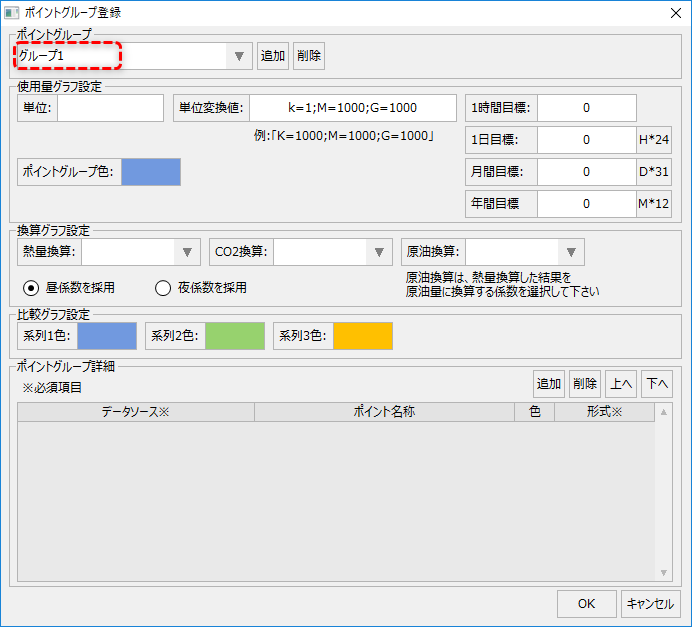The width and height of the screenshot is (692, 627).
Task: Change the 系列2色 green color swatch
Action: (x=235, y=336)
